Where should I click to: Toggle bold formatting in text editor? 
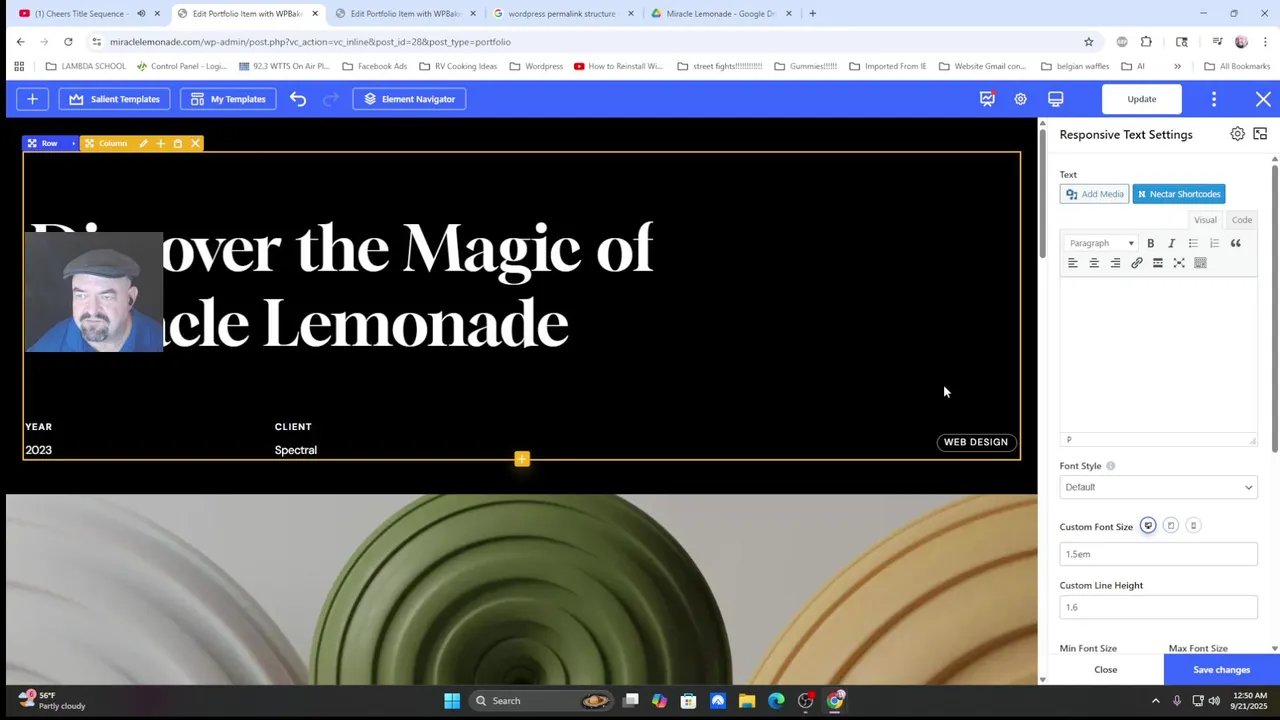pos(1150,243)
